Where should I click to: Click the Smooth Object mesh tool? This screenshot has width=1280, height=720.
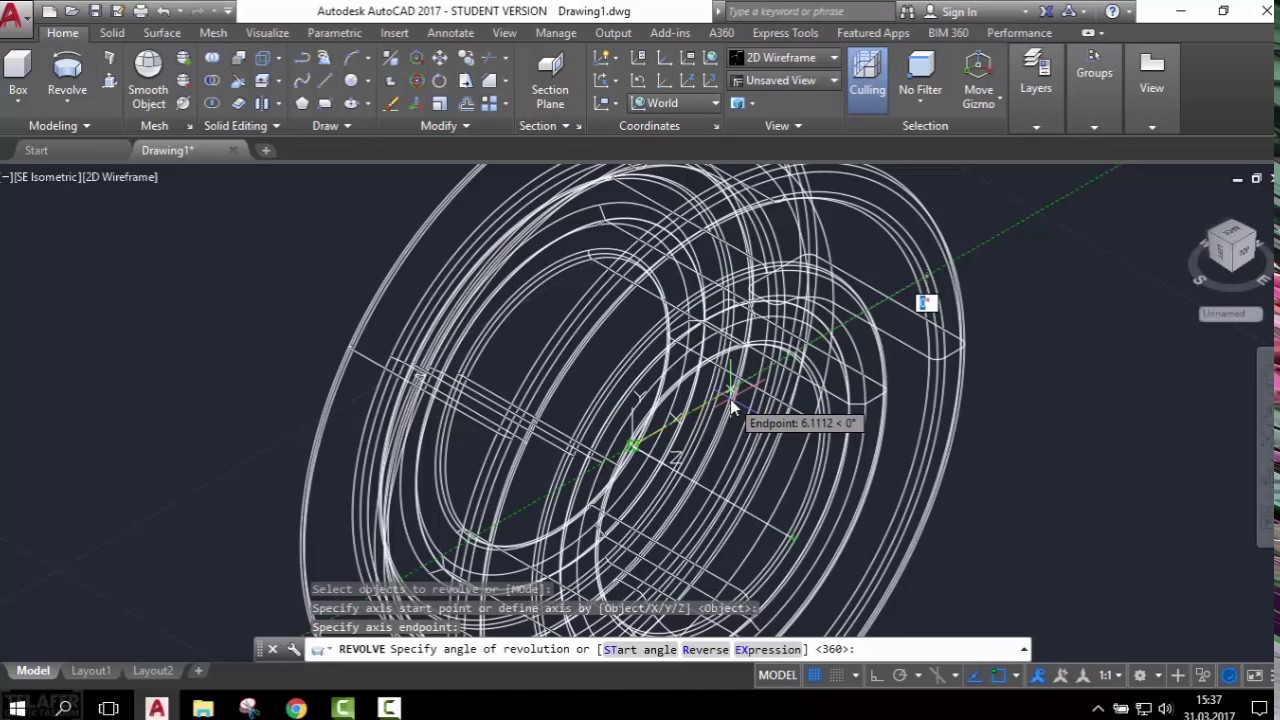(148, 80)
